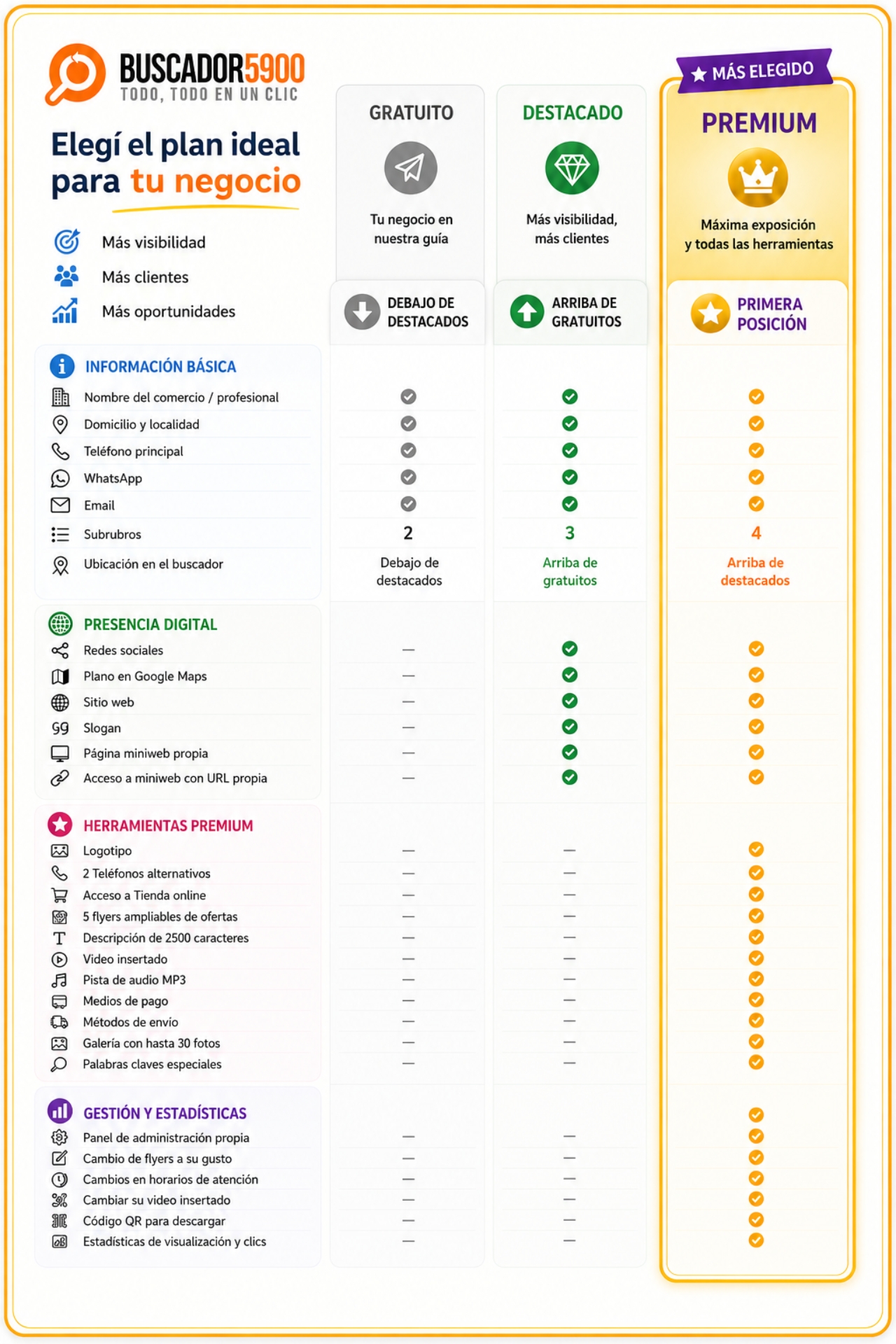The image size is (896, 1344).
Task: Click the globe icon beside Presencia Digital
Action: tap(60, 624)
